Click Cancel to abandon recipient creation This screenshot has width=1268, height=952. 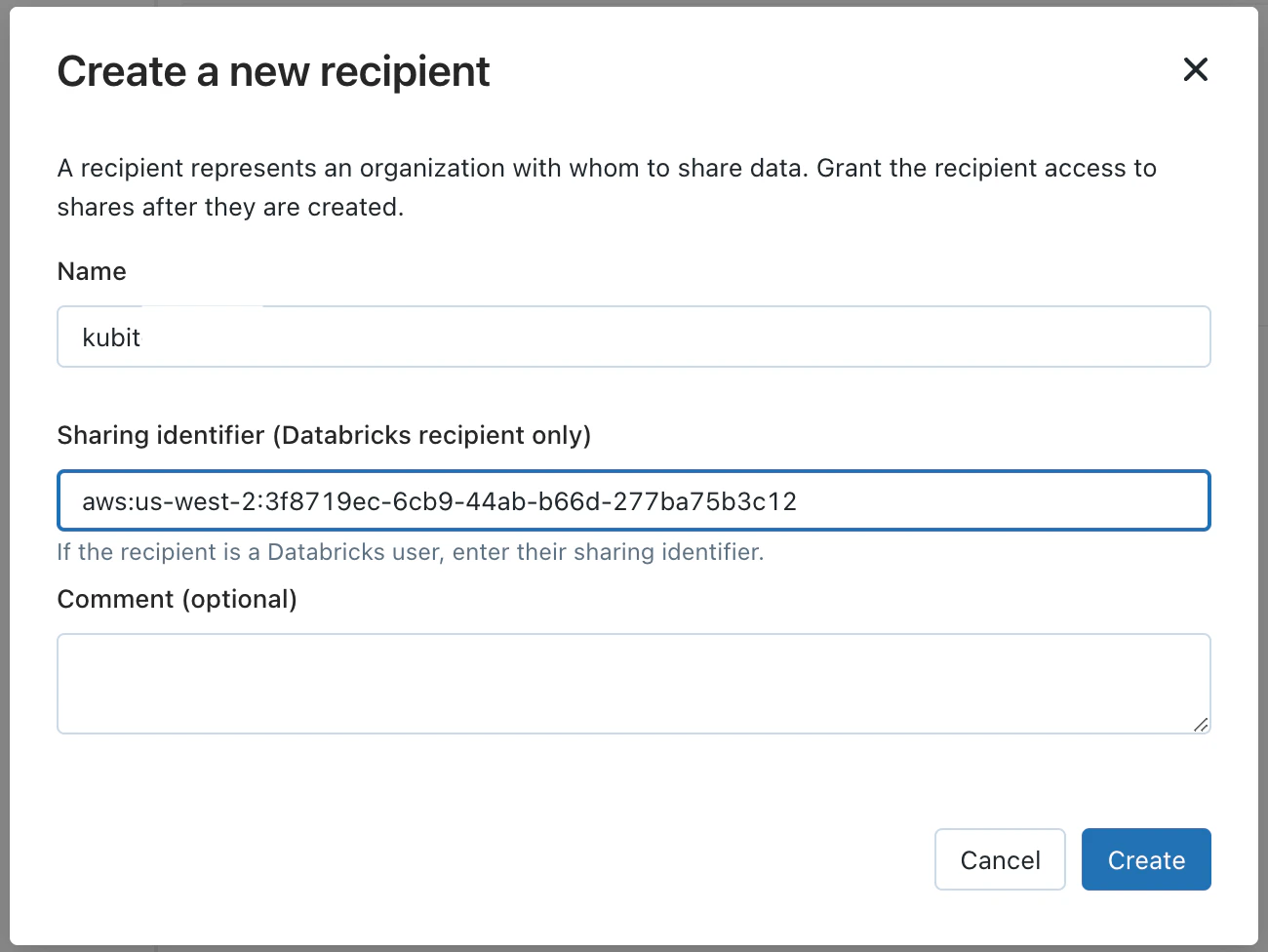pos(1000,859)
